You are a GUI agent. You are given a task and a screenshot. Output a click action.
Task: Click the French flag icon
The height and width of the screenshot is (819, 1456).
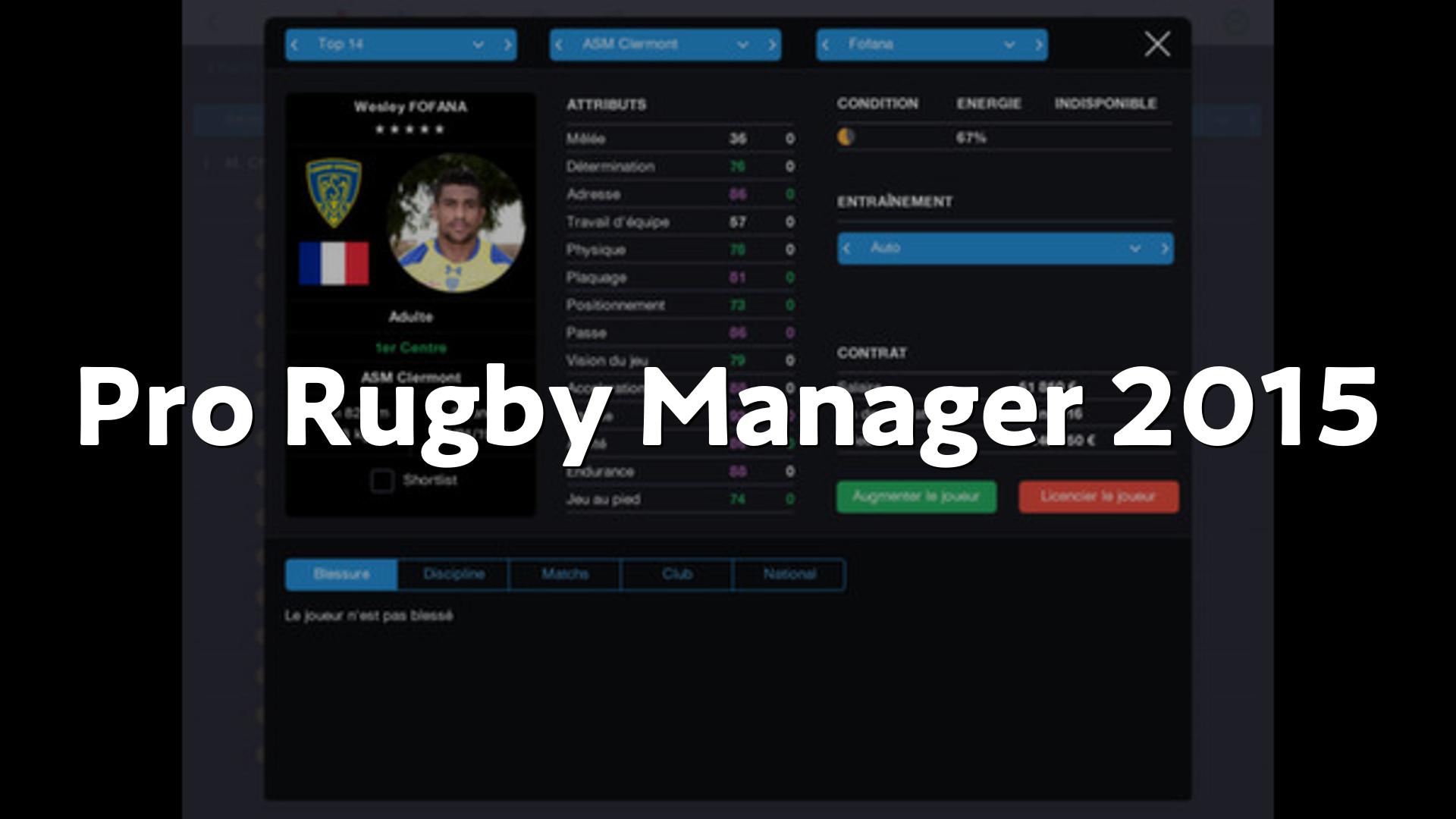pyautogui.click(x=334, y=263)
